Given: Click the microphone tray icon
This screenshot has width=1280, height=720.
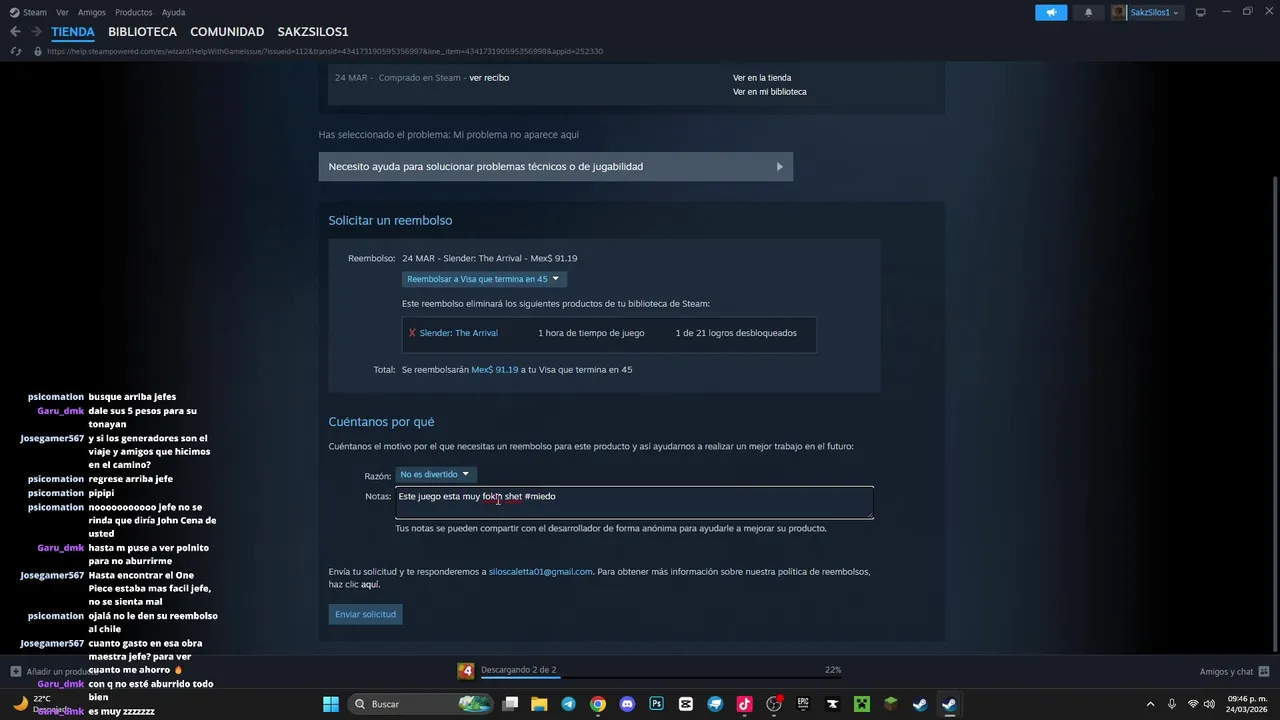Looking at the screenshot, I should (x=1171, y=704).
